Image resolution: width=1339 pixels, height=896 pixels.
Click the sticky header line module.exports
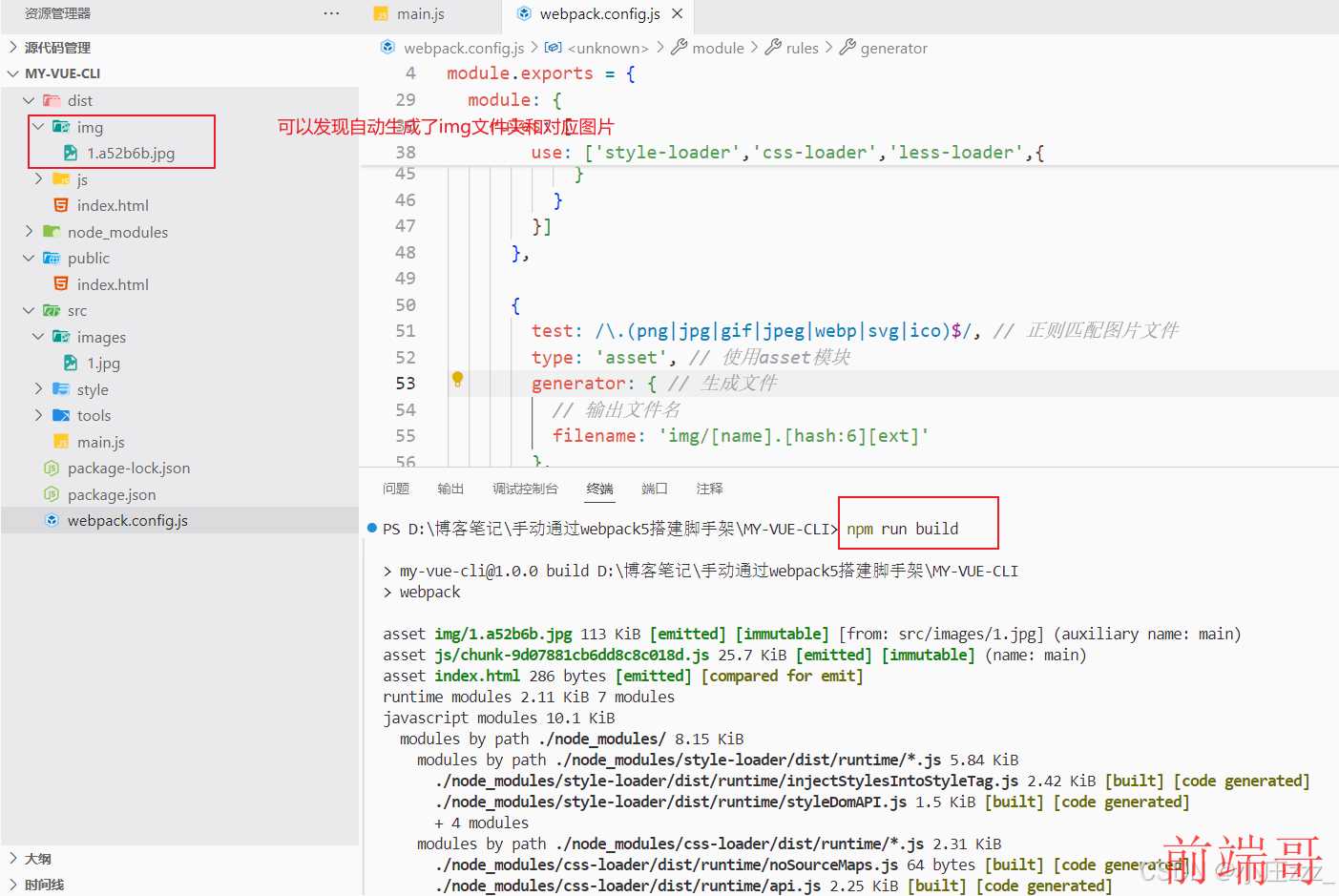(541, 73)
